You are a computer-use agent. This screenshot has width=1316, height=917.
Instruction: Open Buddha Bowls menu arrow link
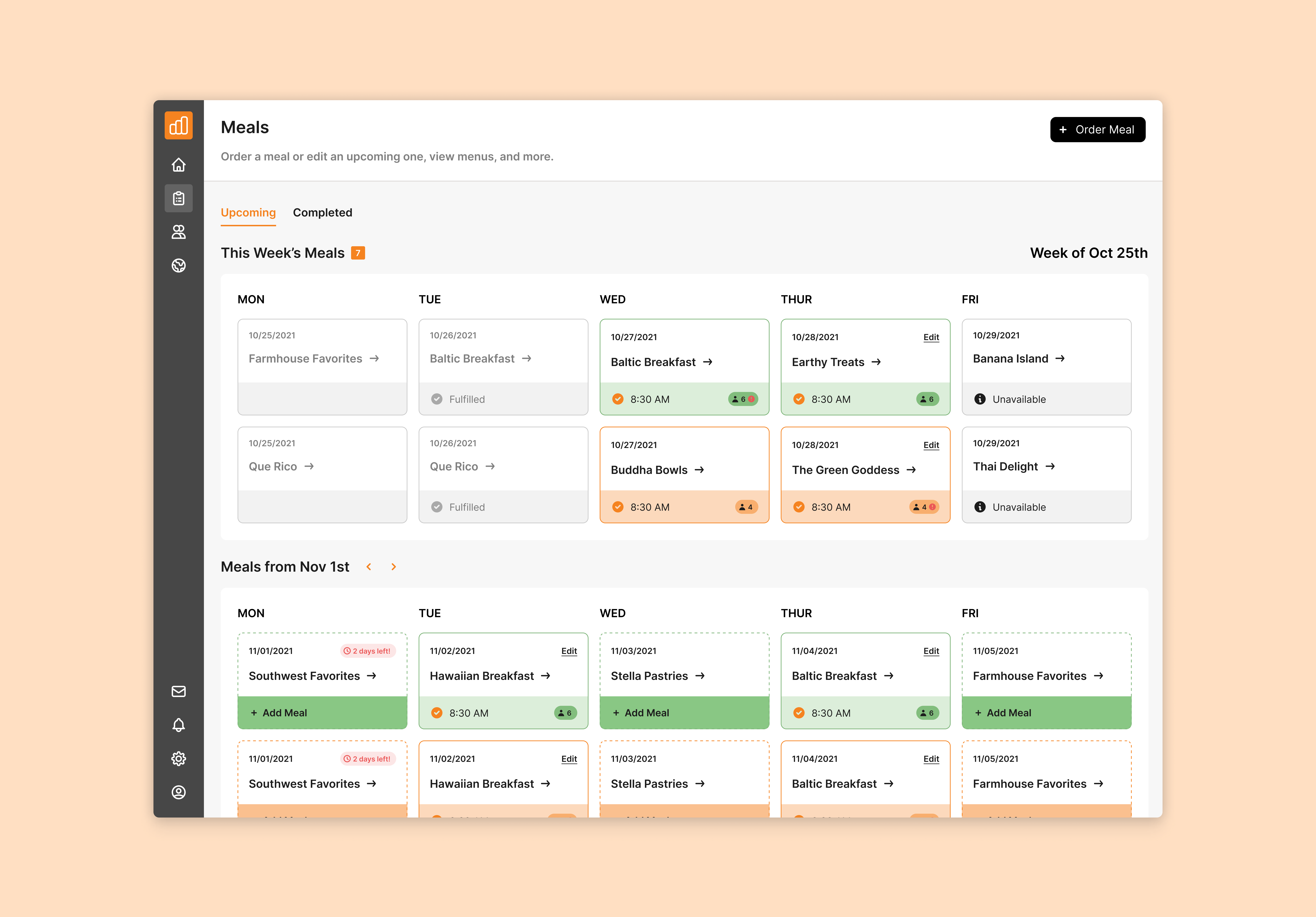pos(699,470)
